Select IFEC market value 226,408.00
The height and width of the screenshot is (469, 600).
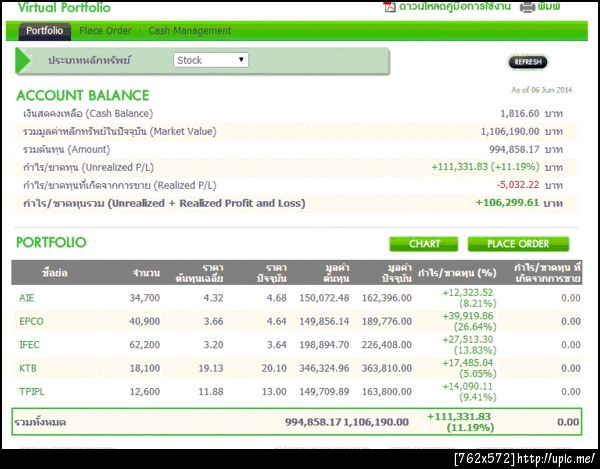(x=387, y=345)
